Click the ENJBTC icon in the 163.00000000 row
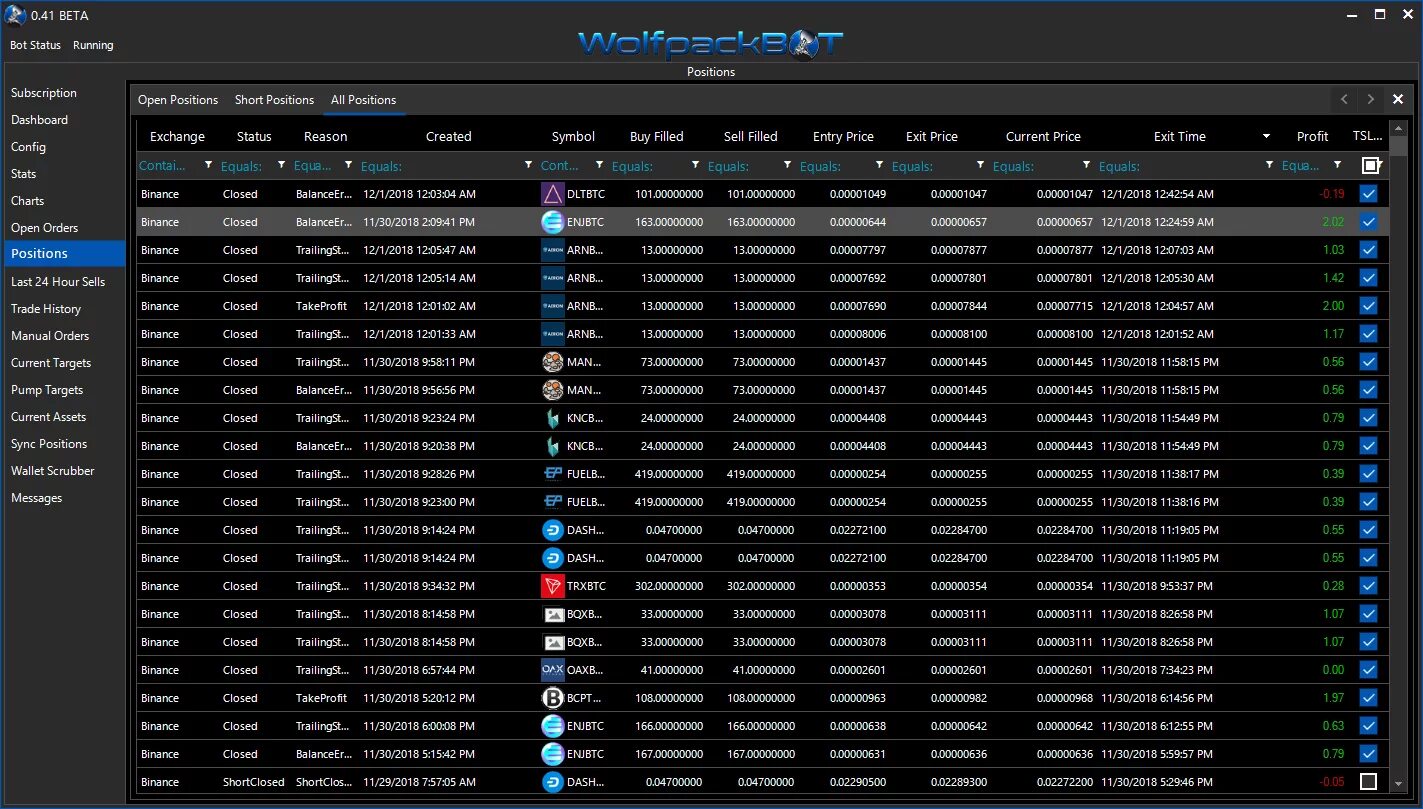Image resolution: width=1423 pixels, height=809 pixels. 553,222
